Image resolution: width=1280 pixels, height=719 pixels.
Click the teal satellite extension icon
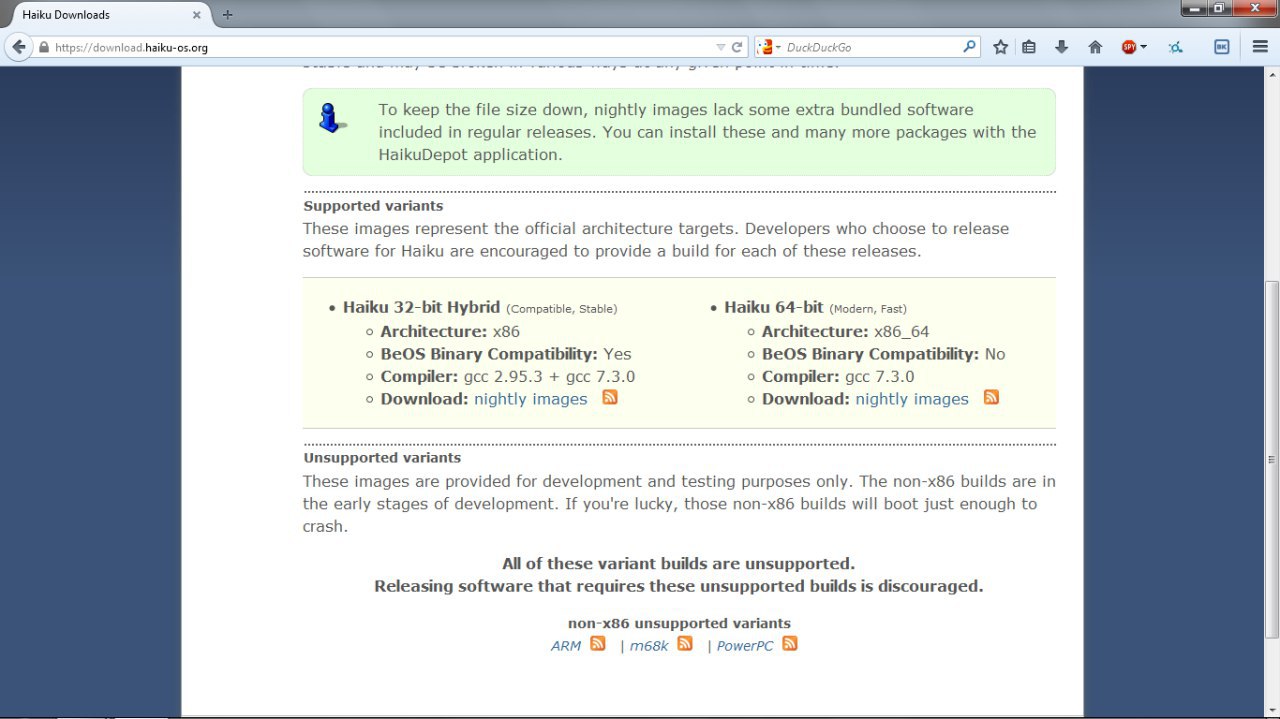[x=1176, y=47]
